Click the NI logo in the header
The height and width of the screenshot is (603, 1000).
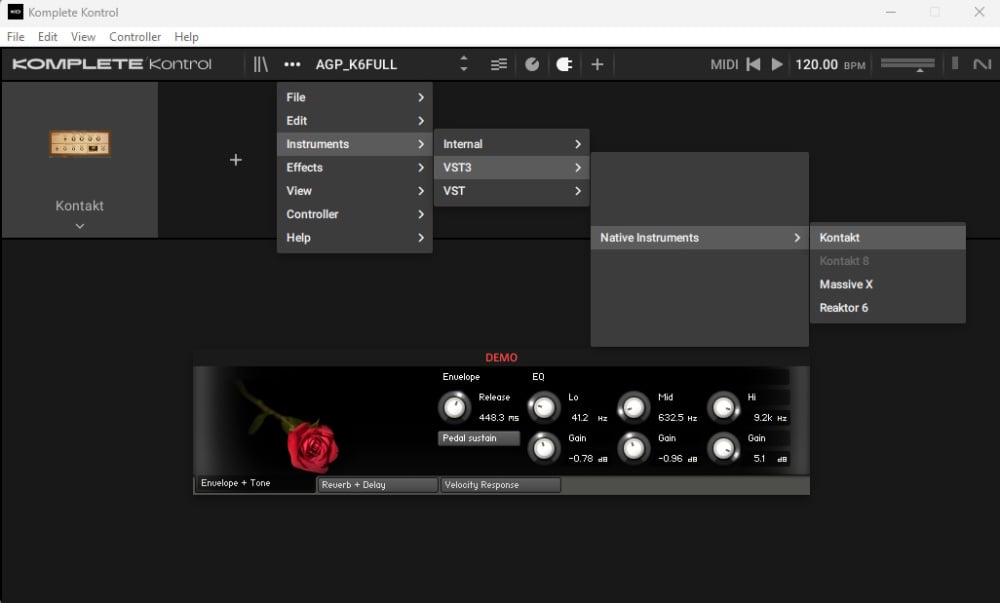982,64
